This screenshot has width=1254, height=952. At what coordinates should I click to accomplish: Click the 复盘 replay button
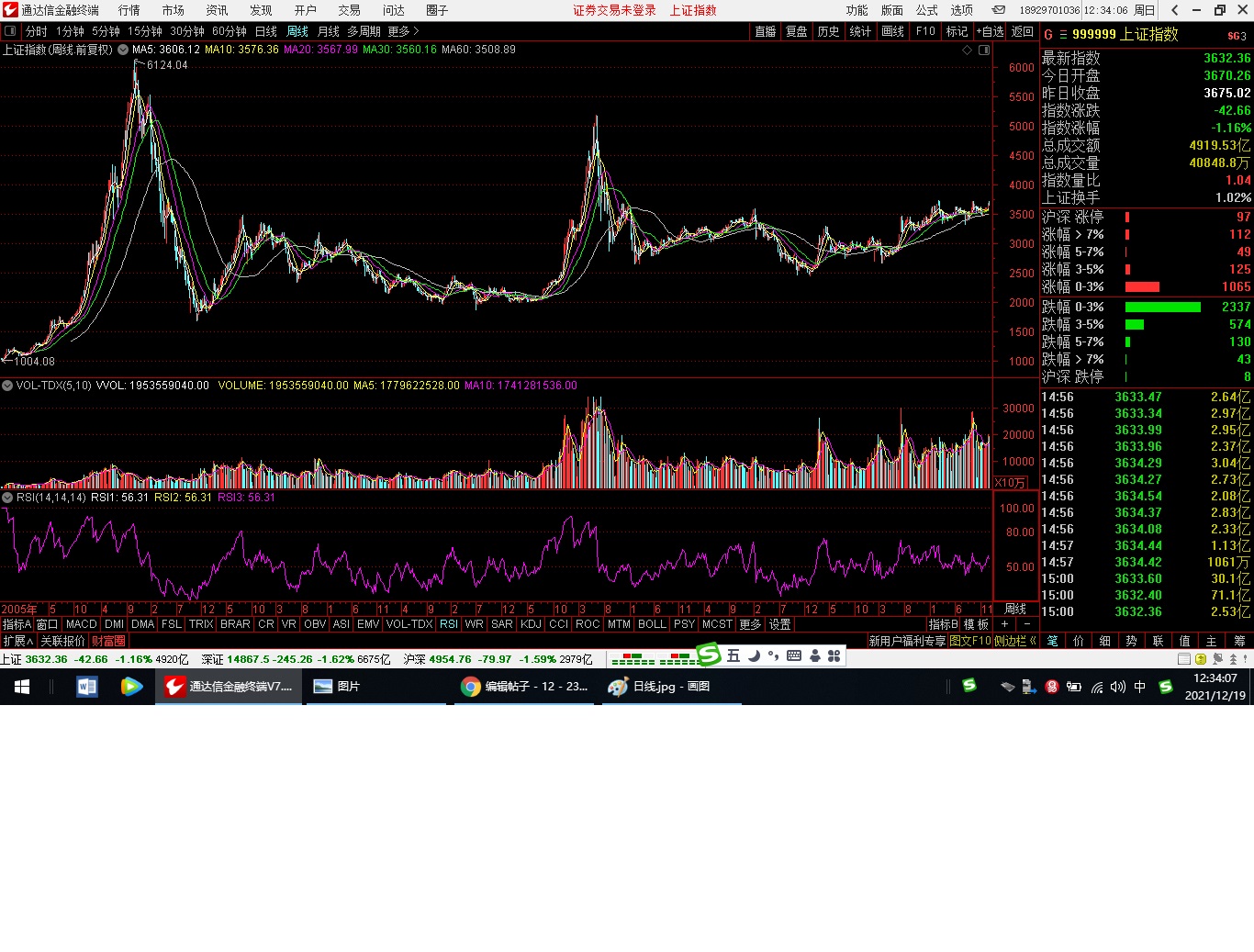[x=797, y=31]
